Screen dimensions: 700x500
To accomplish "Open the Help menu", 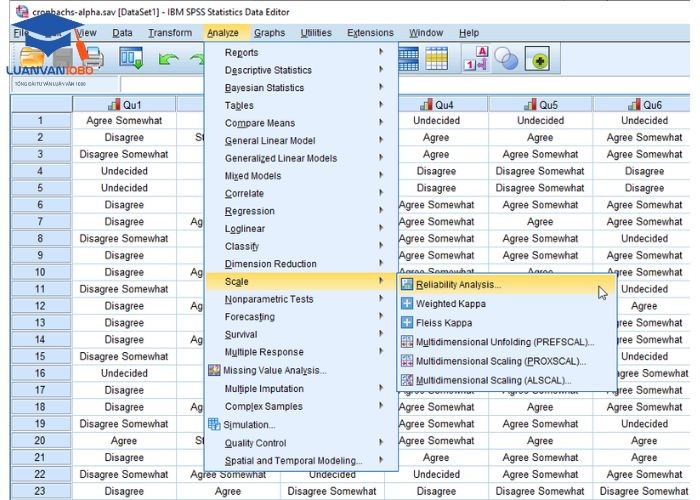I will click(469, 33).
